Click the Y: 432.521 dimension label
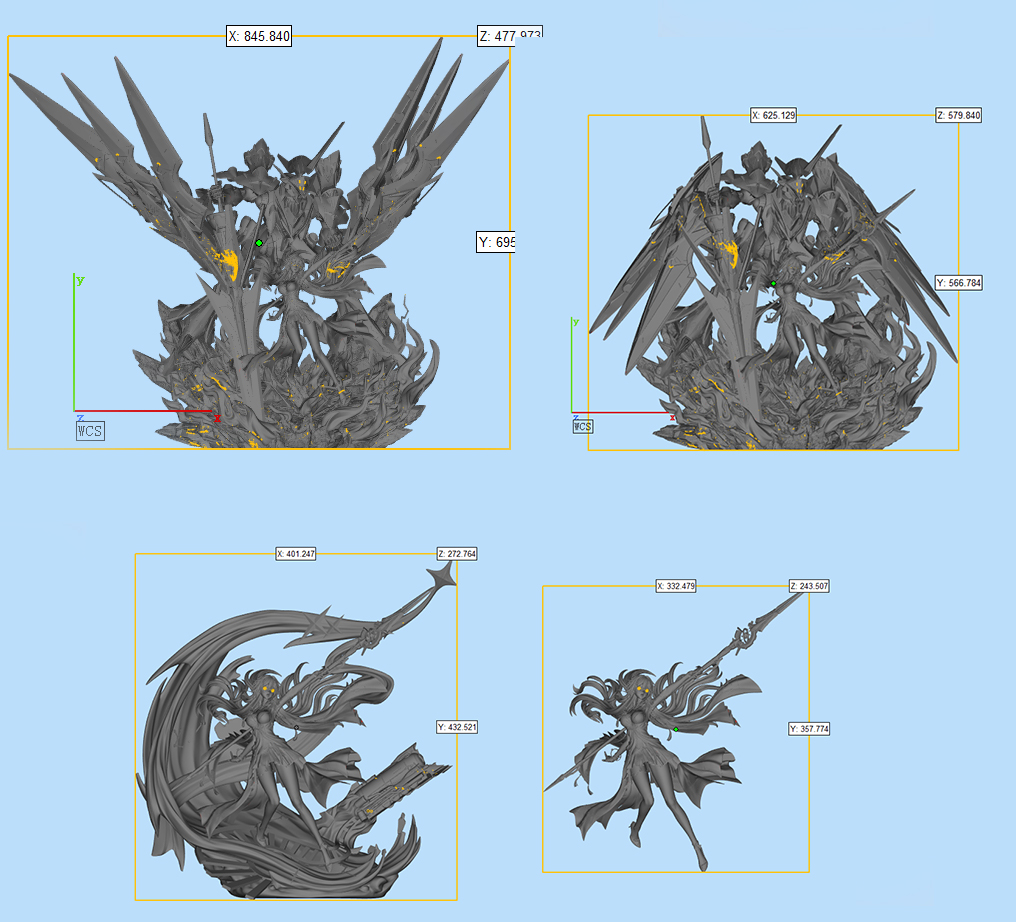The height and width of the screenshot is (922, 1016). (457, 727)
